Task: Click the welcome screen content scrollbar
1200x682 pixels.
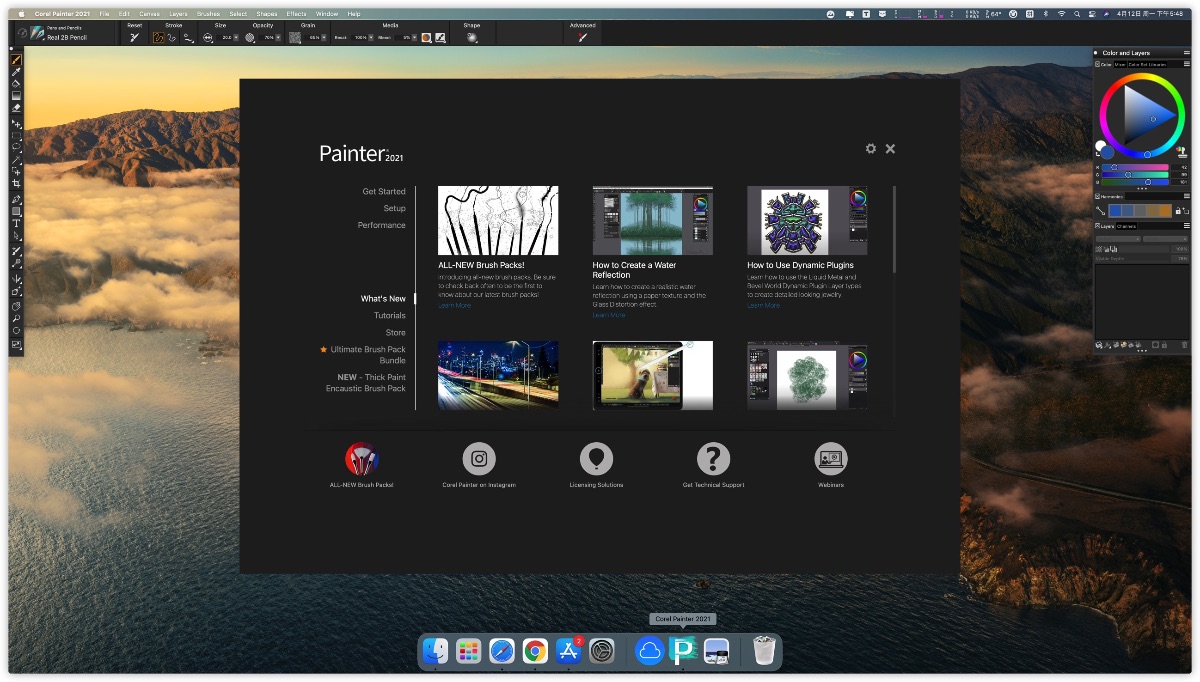Action: 894,230
